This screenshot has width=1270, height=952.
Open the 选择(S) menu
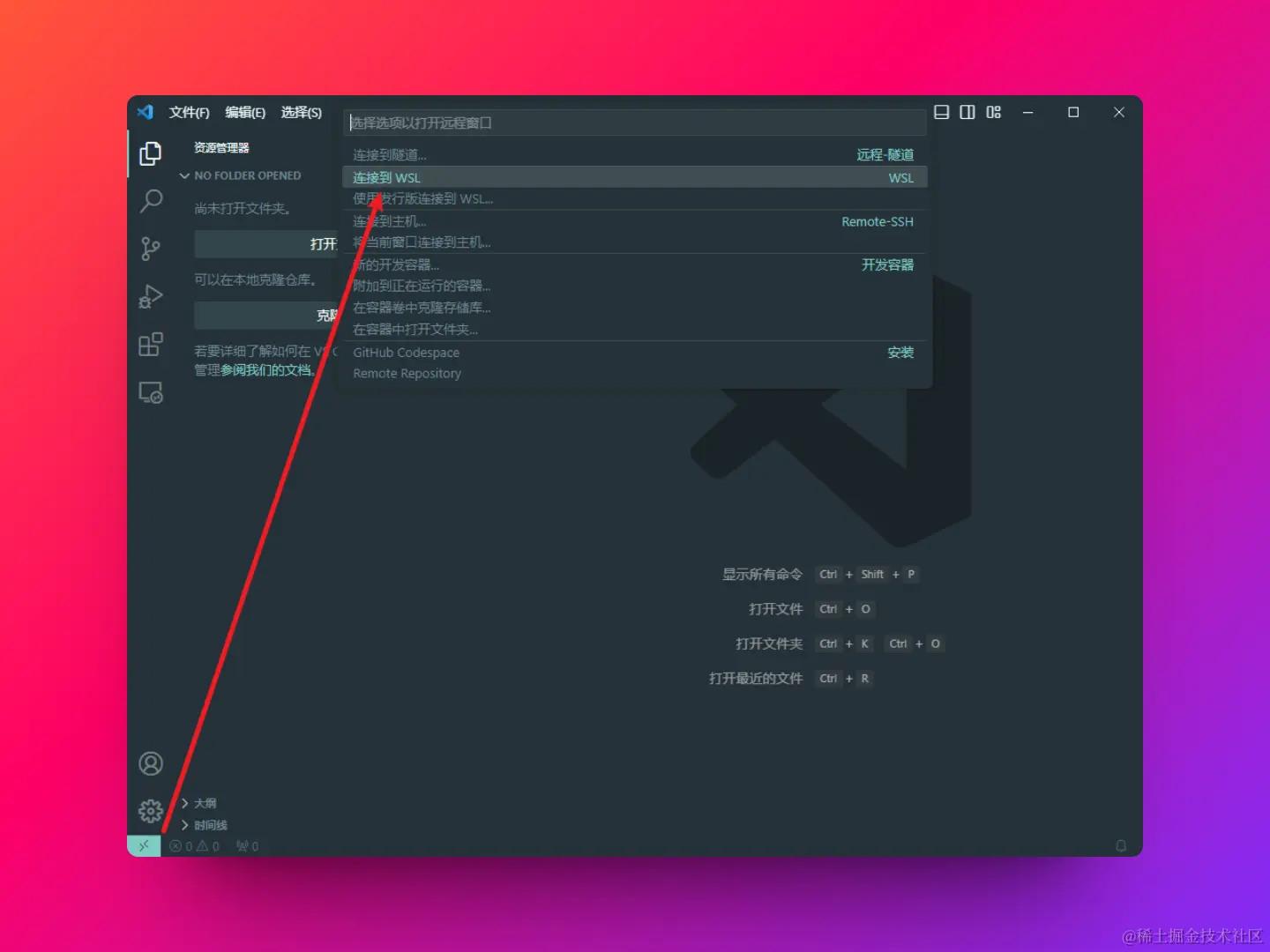click(302, 112)
